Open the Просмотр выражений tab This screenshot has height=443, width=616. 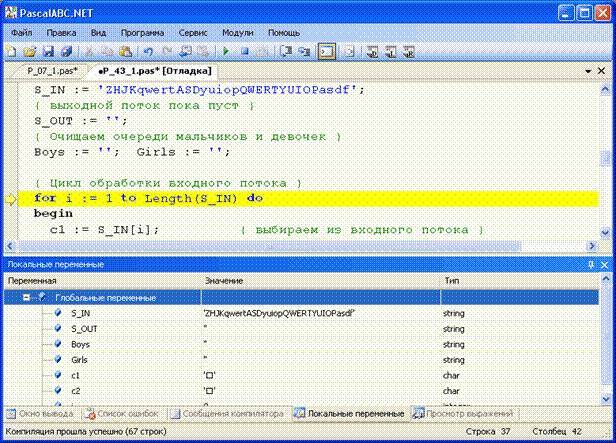pyautogui.click(x=464, y=414)
